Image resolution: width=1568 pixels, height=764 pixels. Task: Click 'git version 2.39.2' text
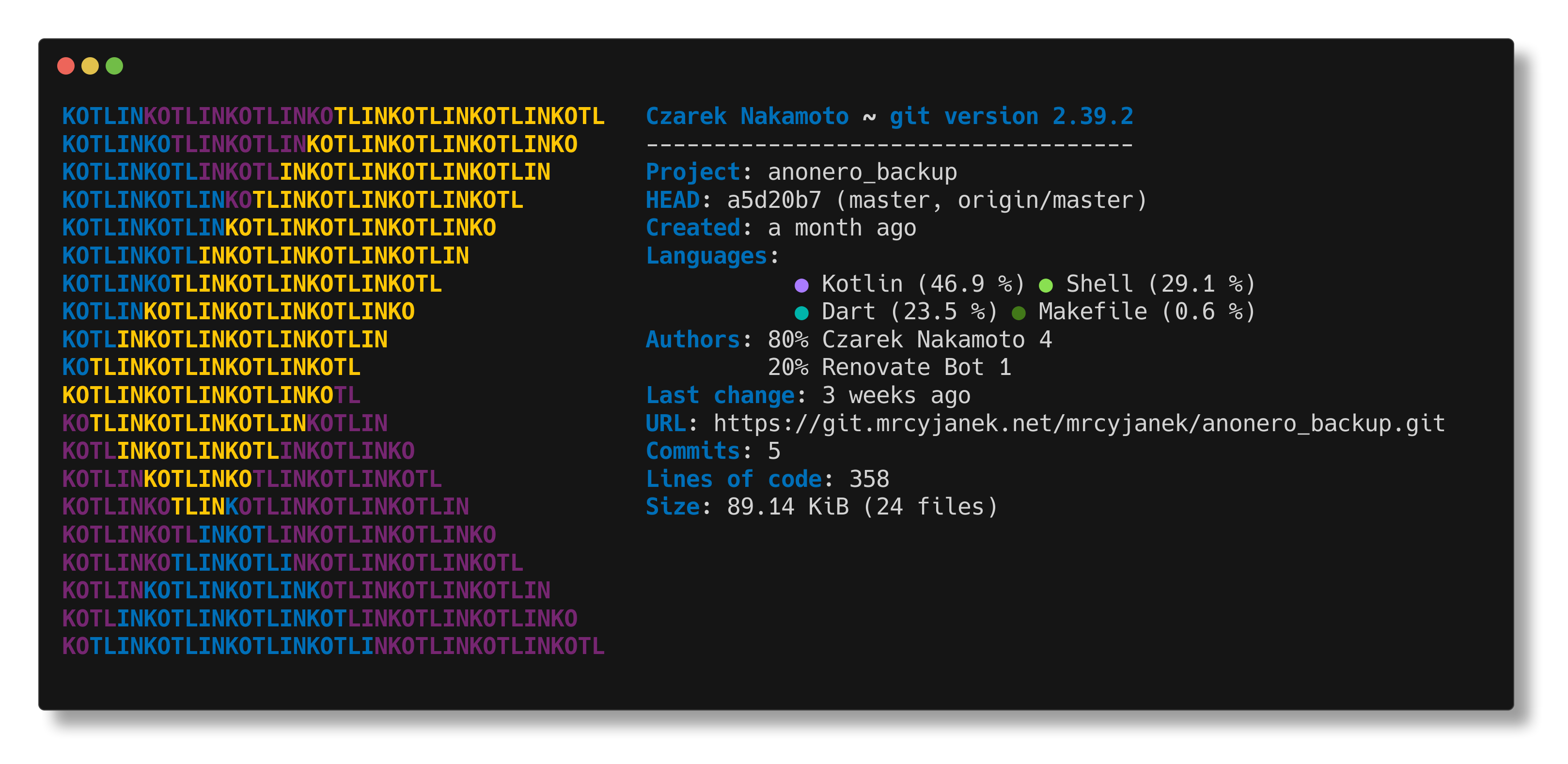click(1011, 116)
